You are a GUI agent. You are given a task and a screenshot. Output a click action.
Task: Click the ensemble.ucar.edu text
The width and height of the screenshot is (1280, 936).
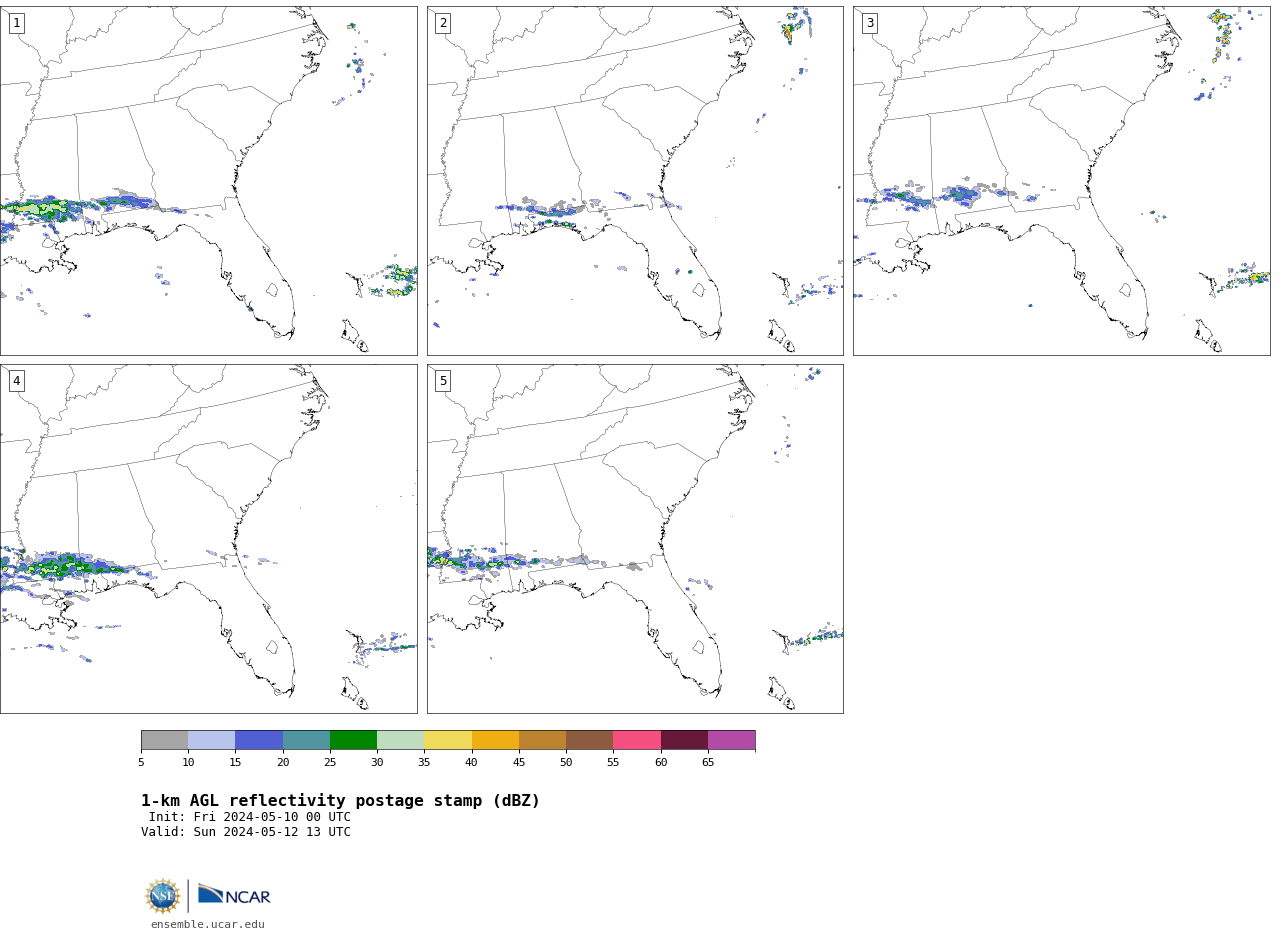click(x=208, y=925)
